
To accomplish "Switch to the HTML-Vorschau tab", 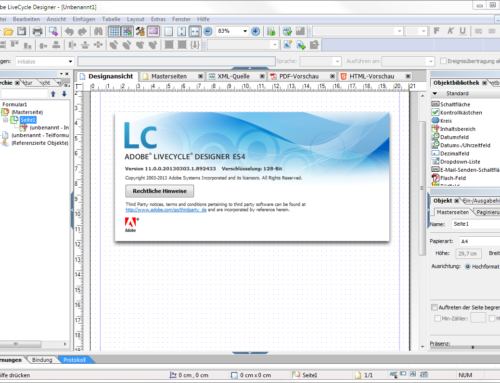I will 371,76.
